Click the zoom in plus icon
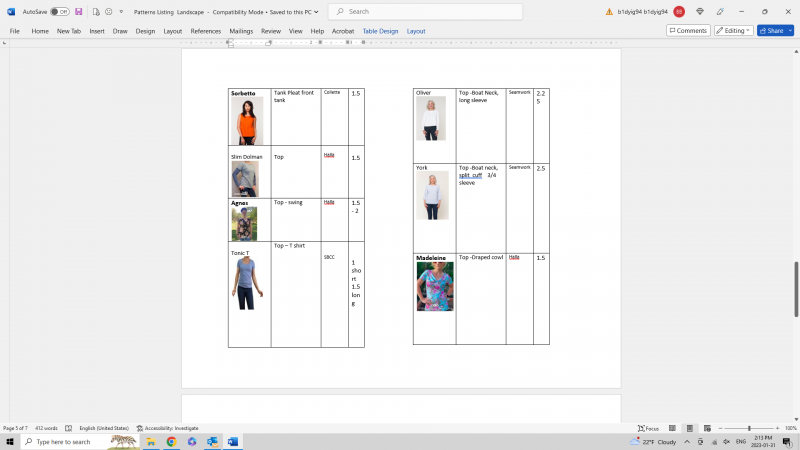This screenshot has height=450, width=800. point(775,428)
